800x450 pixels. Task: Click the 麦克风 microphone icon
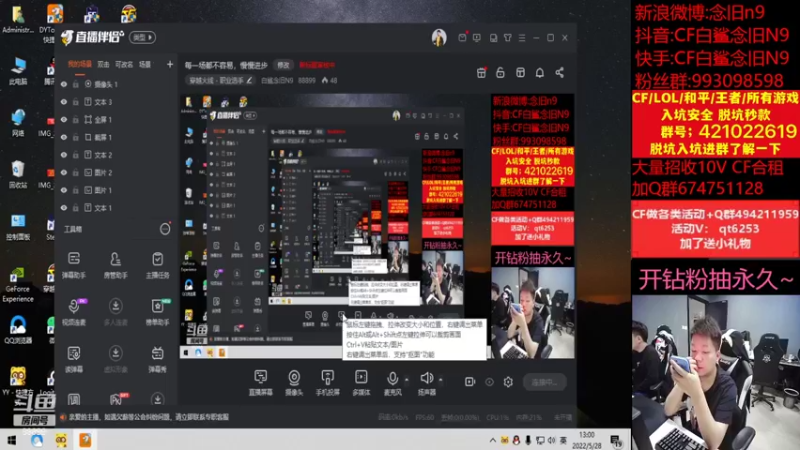[x=392, y=379]
